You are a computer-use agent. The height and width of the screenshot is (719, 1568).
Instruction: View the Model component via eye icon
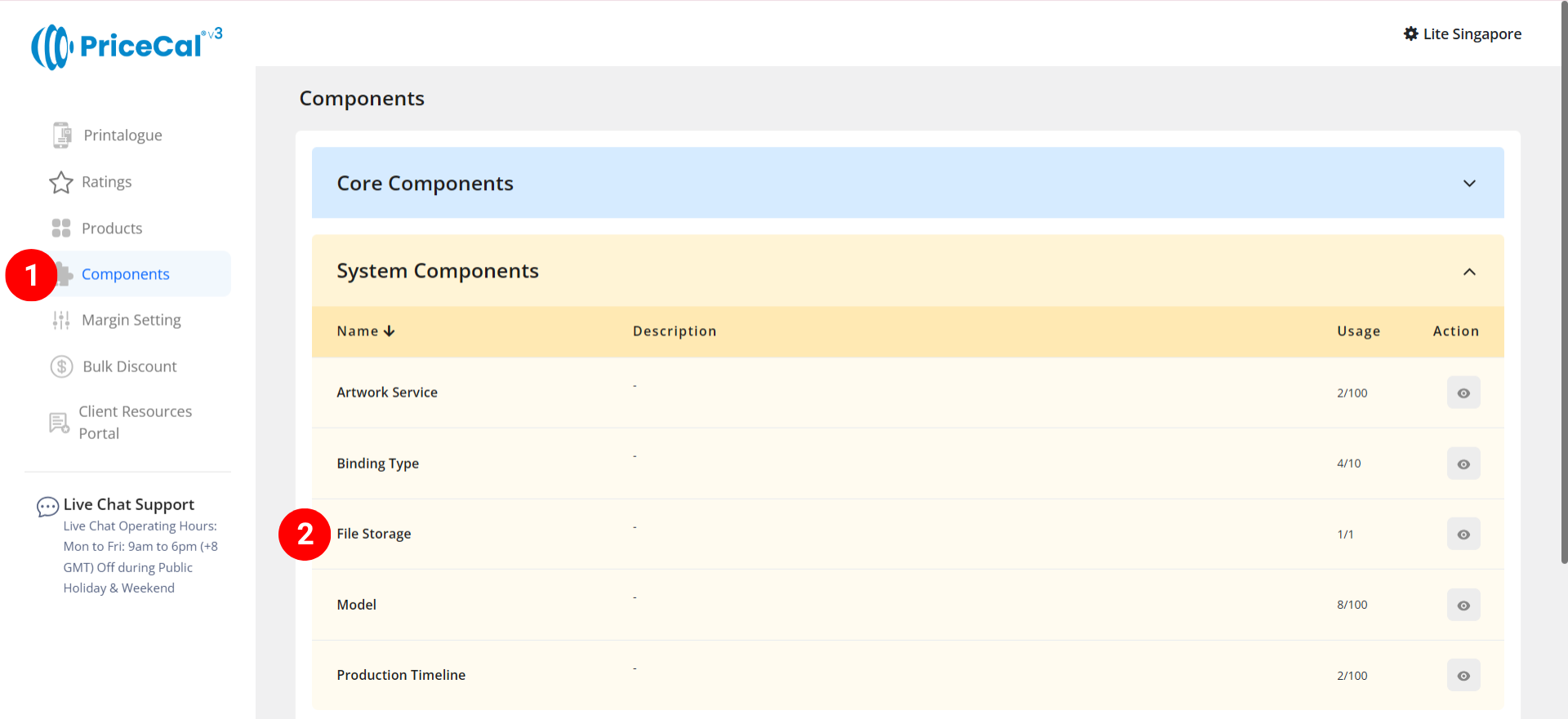pos(1463,606)
